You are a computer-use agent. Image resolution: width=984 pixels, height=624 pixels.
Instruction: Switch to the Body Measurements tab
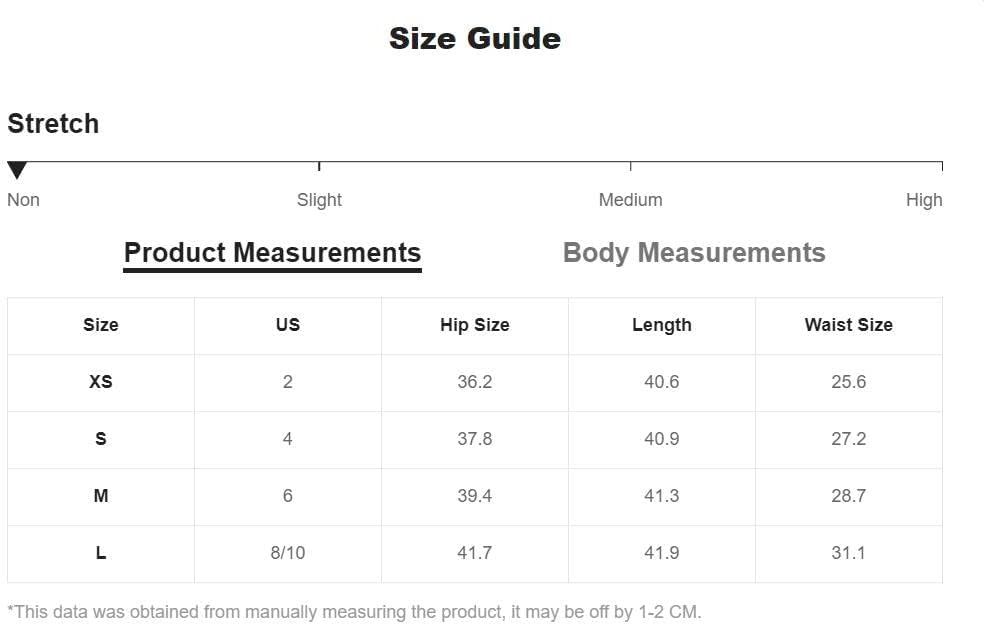click(694, 253)
